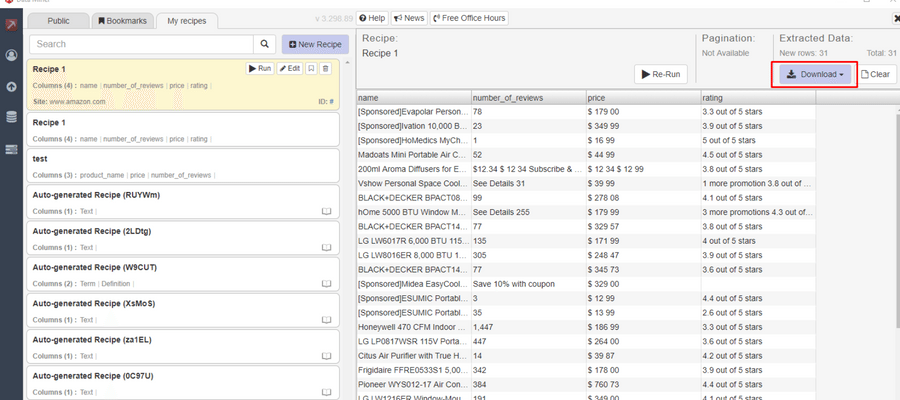Click the '1,447' reviews cell
The image size is (900, 400).
click(529, 327)
